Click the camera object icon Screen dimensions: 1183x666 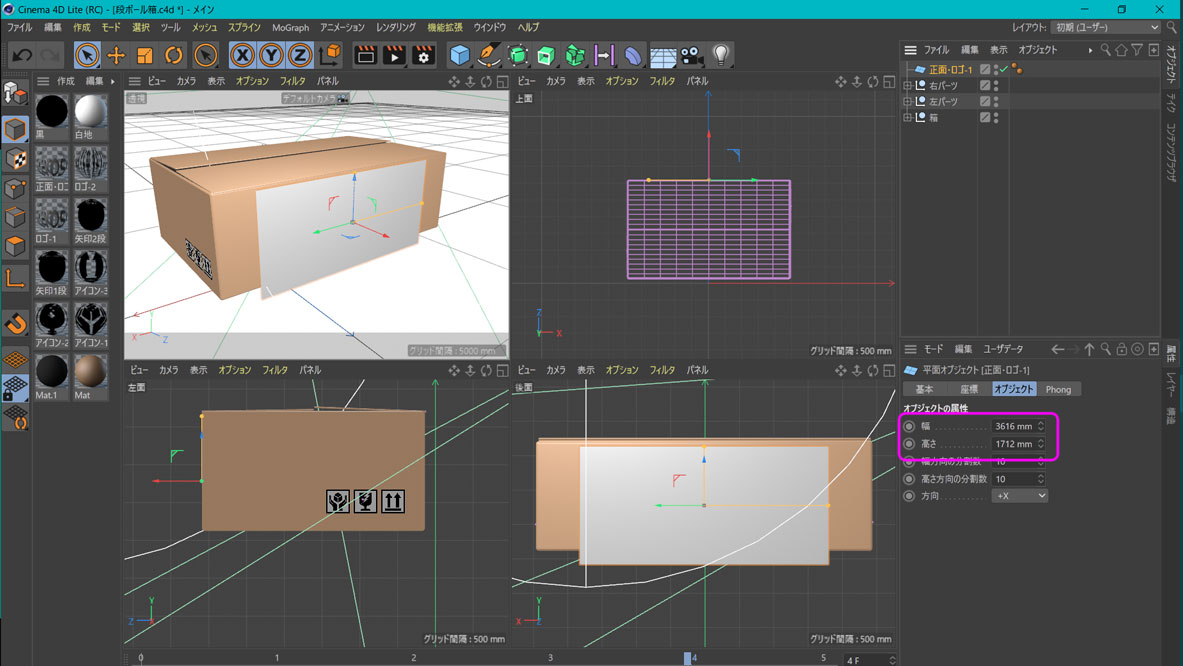click(x=692, y=55)
